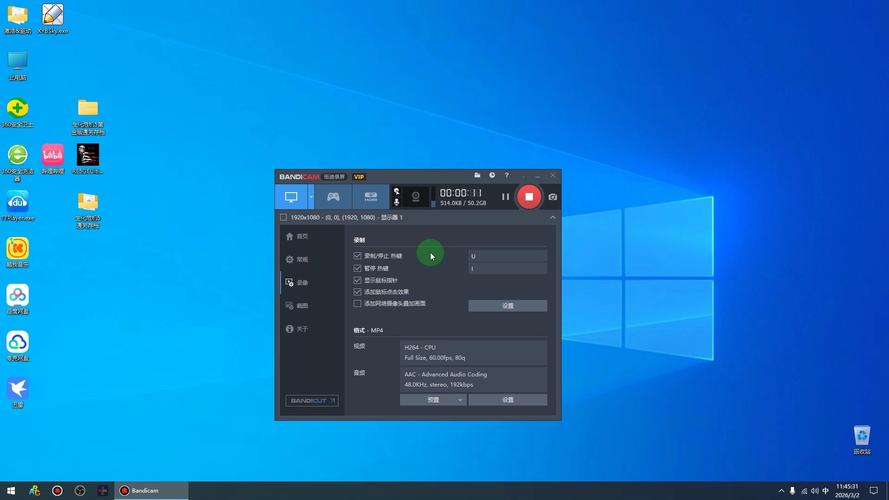The width and height of the screenshot is (889, 500).
Task: Click the record/stop hotkey field showing U
Action: point(507,256)
